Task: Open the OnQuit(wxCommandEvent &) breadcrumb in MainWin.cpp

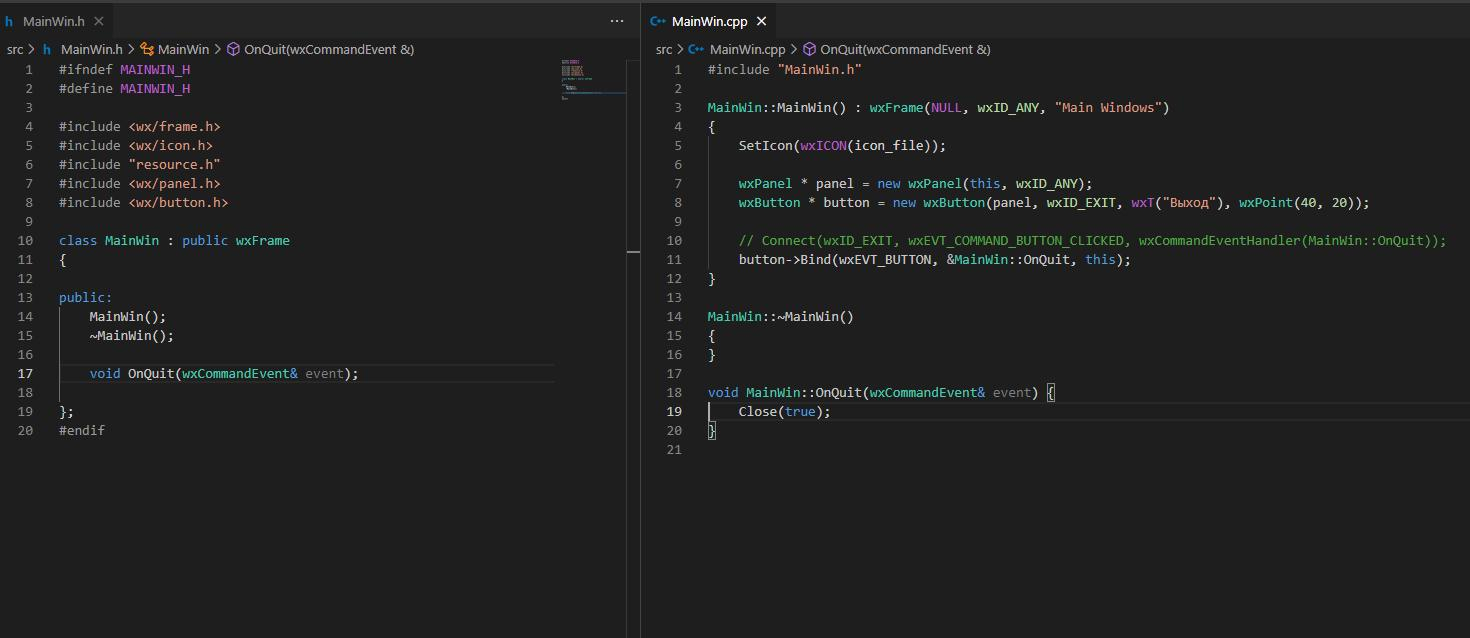Action: pos(905,49)
